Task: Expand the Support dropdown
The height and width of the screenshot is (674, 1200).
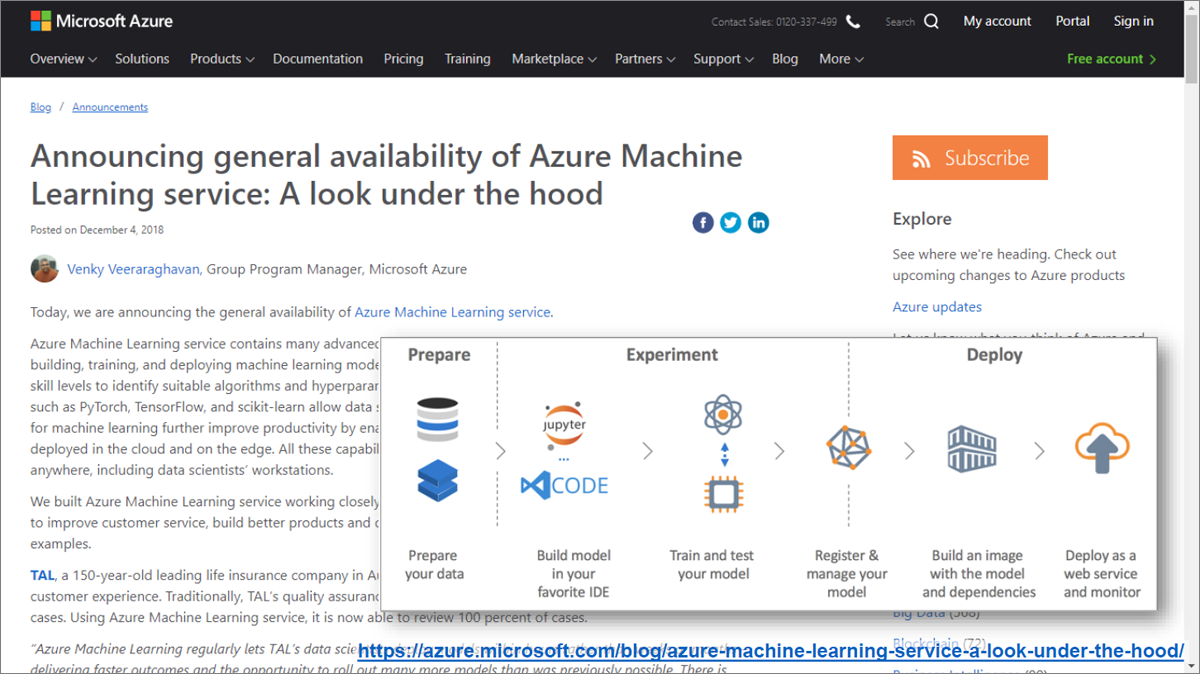Action: click(723, 59)
